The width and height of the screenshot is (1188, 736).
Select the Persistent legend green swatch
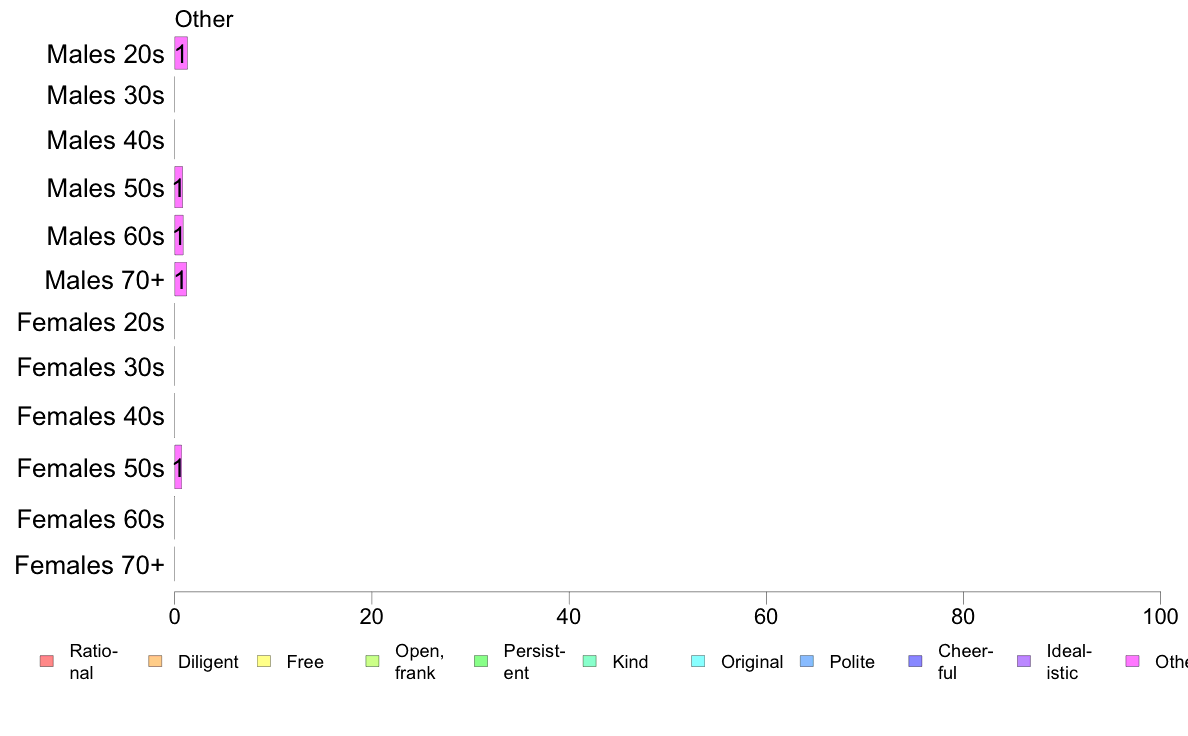point(481,661)
